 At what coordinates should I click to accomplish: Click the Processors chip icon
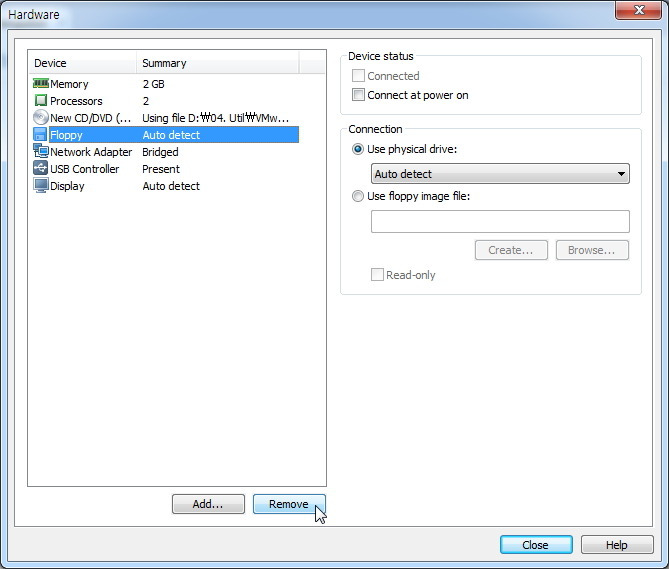click(x=41, y=101)
